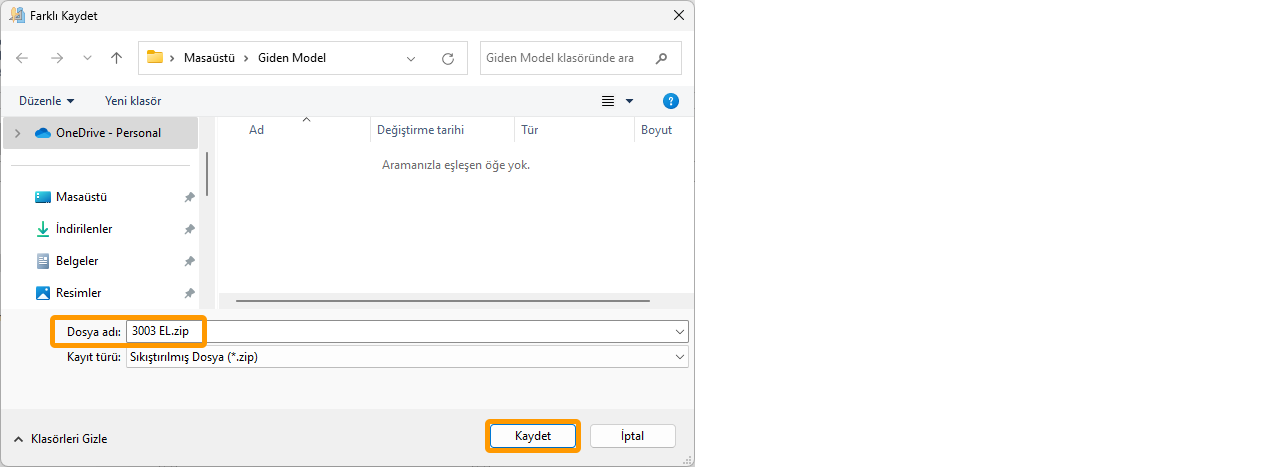
Task: Go up one folder level
Action: coord(116,58)
